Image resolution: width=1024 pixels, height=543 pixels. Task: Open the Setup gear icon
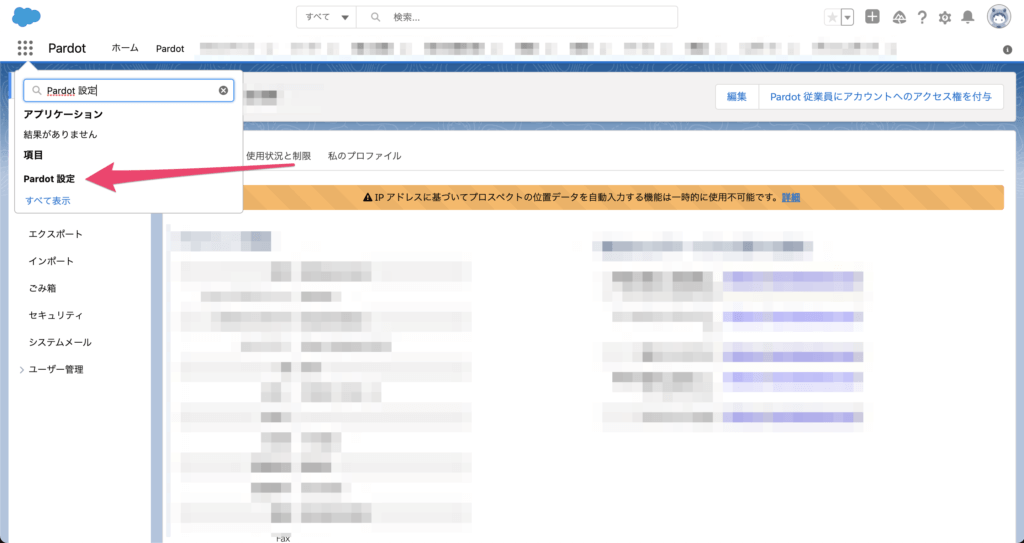pos(945,18)
